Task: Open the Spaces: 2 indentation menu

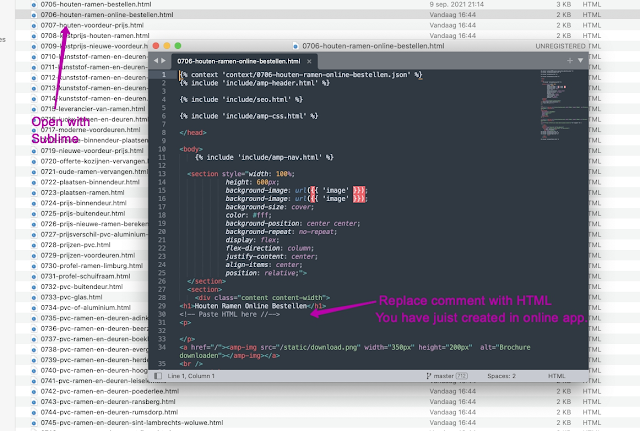Action: point(502,374)
